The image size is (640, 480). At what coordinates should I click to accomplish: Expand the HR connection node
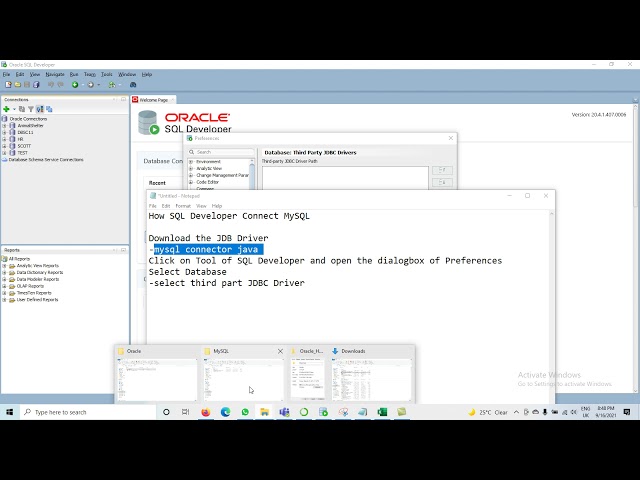[4, 139]
